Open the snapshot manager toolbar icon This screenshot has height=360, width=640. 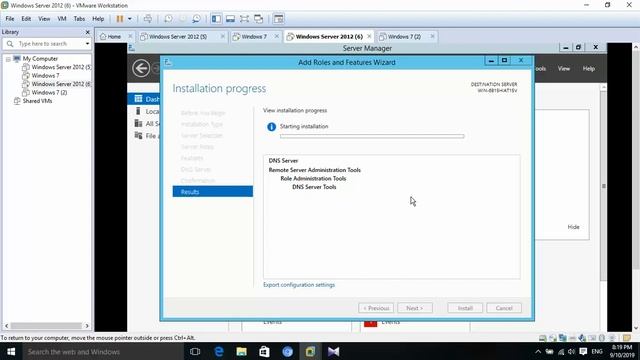click(196, 19)
